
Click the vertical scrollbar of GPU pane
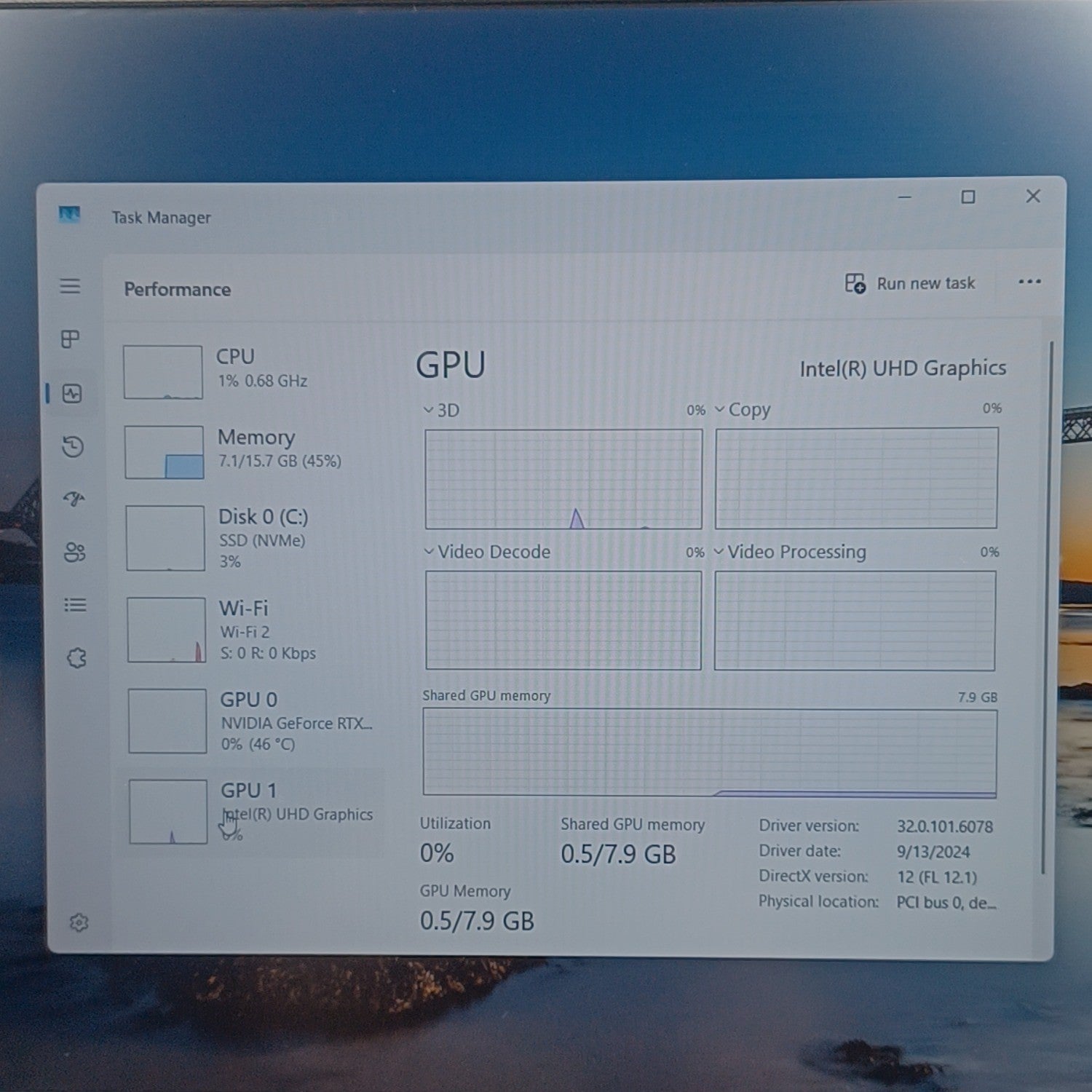click(1046, 608)
